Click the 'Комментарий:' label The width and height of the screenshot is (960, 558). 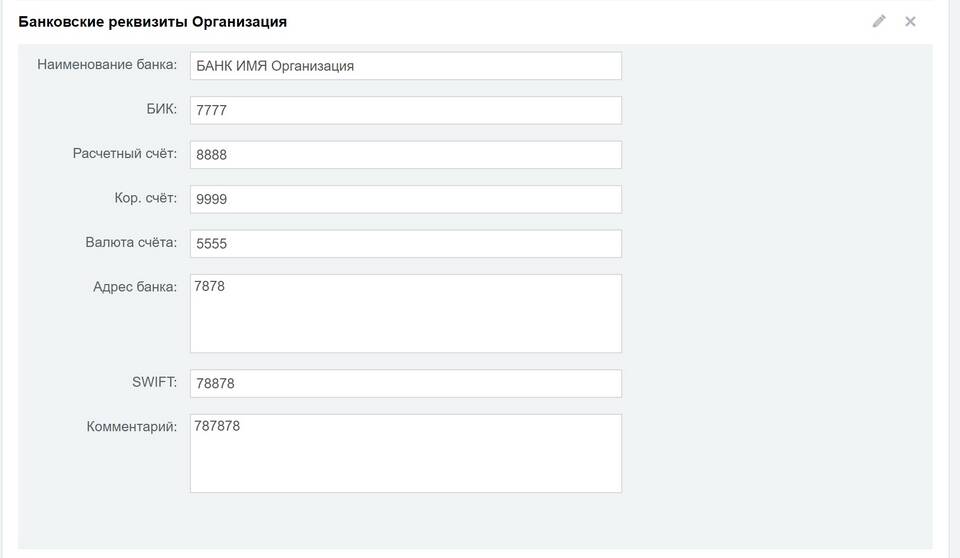point(132,426)
